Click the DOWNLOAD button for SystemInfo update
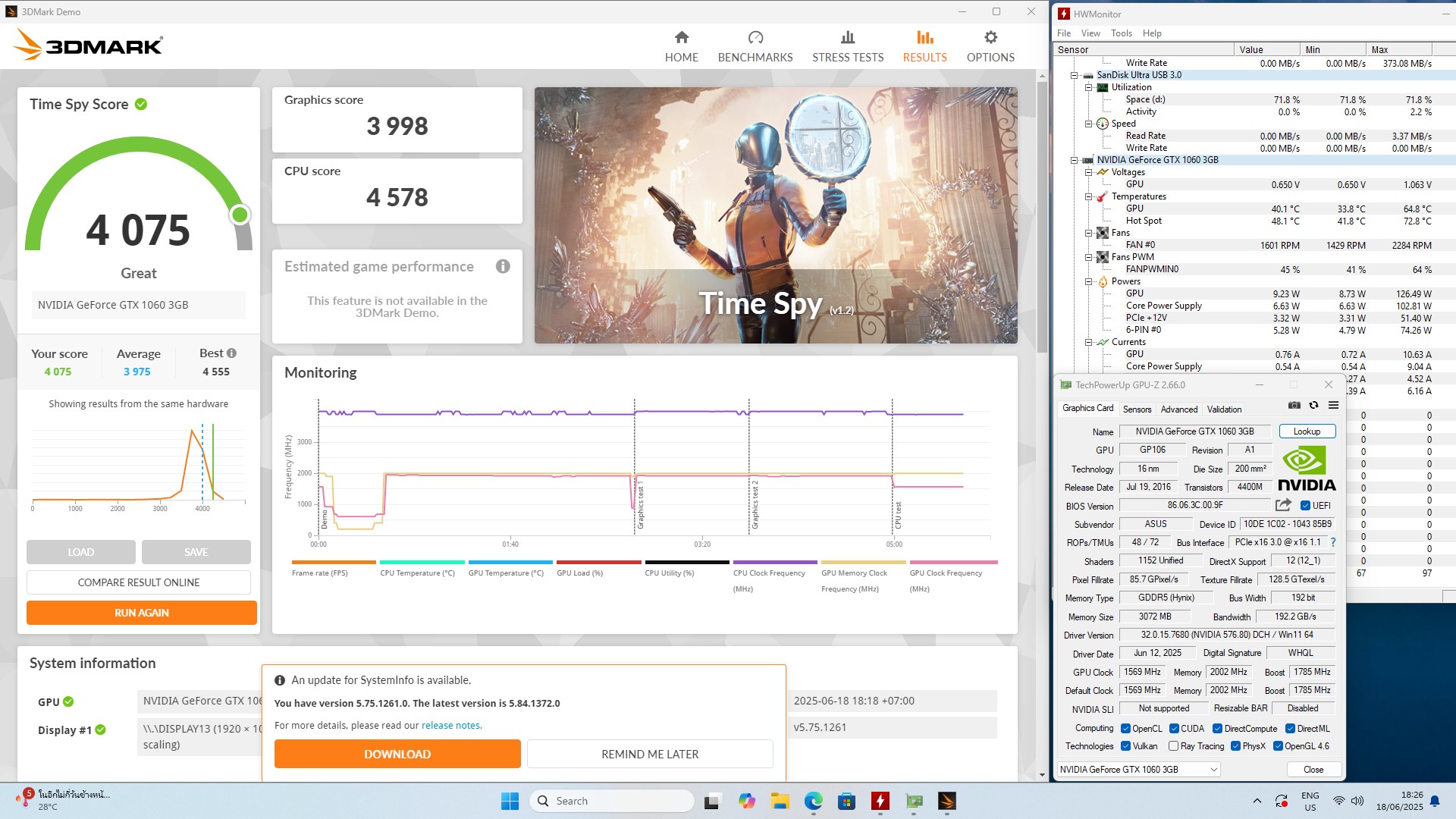Screen dimensions: 1456x819 397,754
